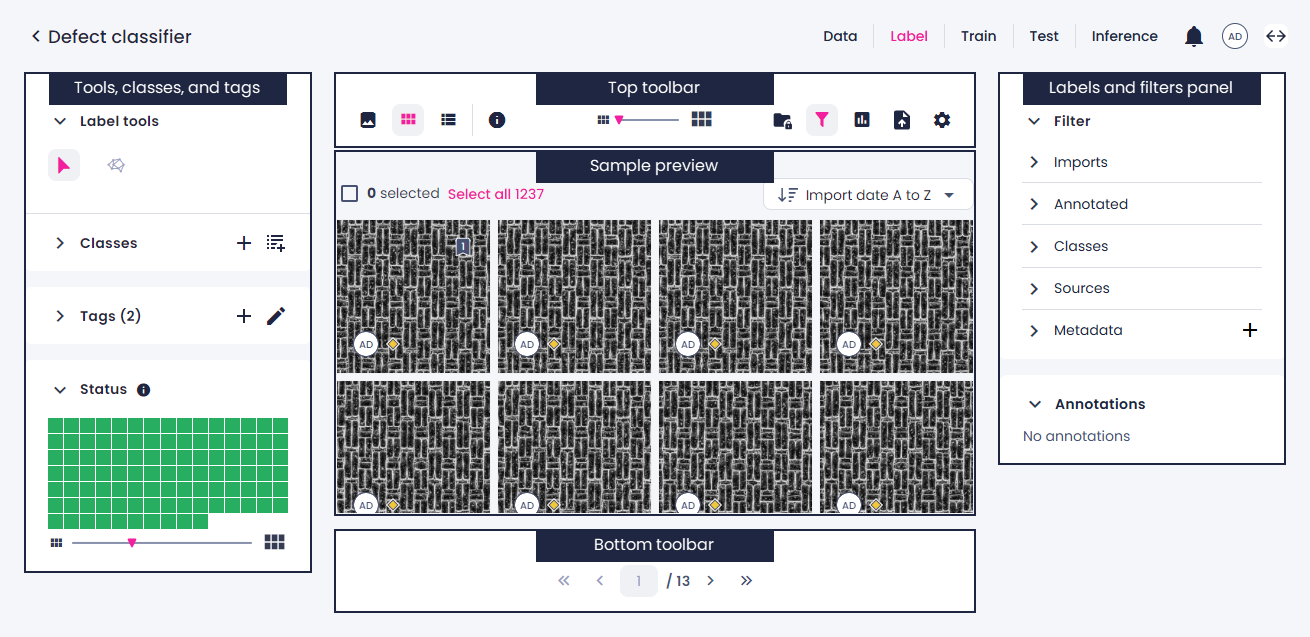Screen dimensions: 1310x637
Task: Switch to list view in top toolbar
Action: (x=449, y=120)
